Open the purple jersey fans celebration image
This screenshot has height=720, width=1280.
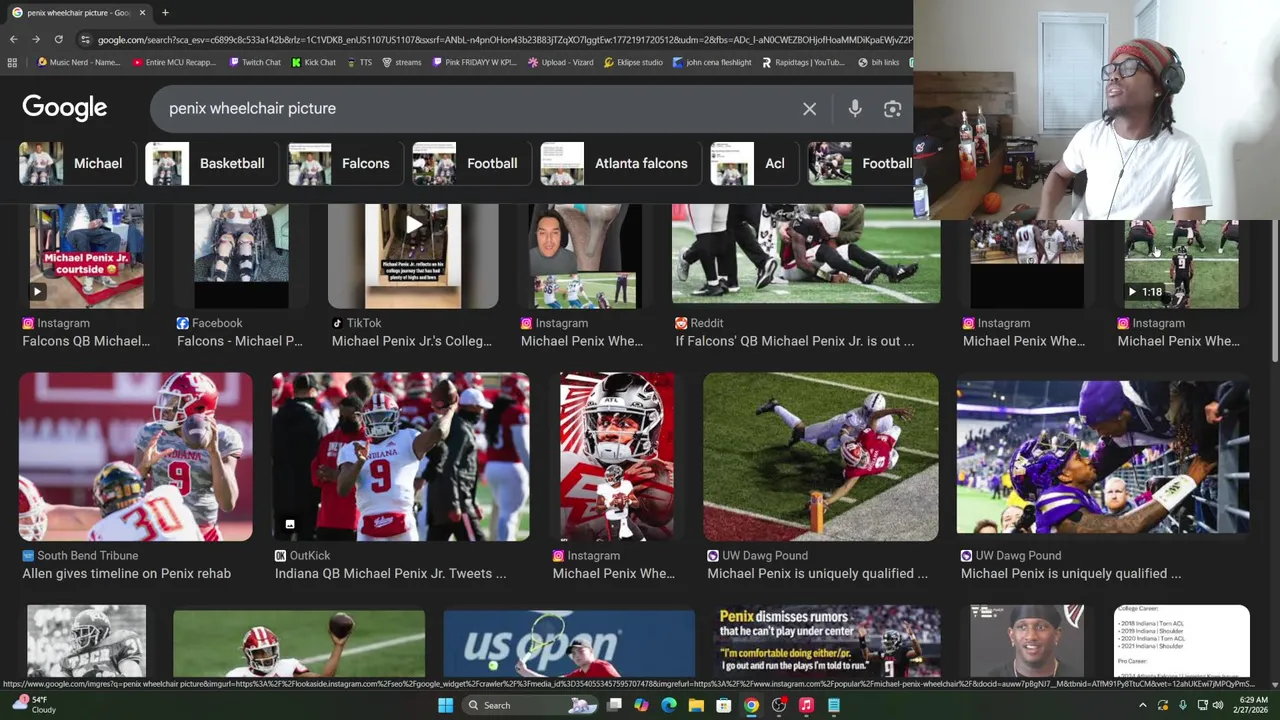tap(1103, 457)
